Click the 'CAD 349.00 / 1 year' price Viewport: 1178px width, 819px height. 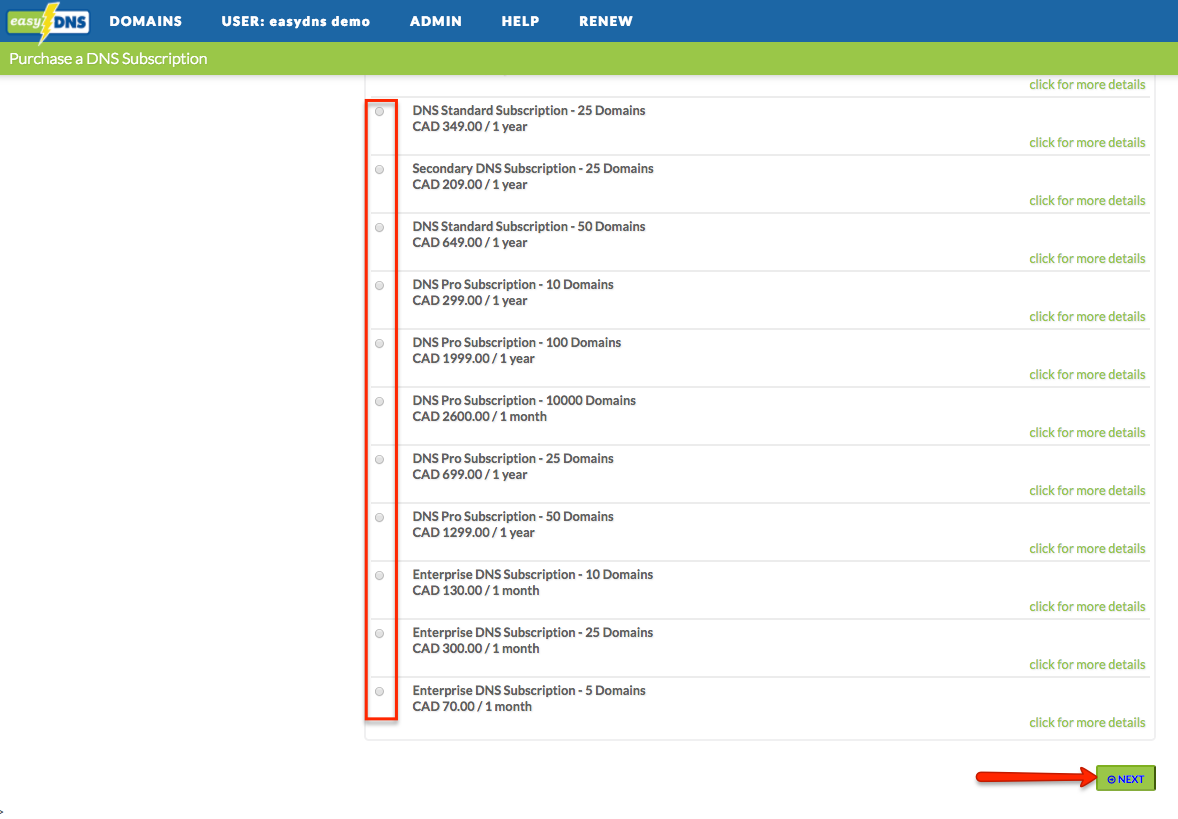(x=470, y=126)
